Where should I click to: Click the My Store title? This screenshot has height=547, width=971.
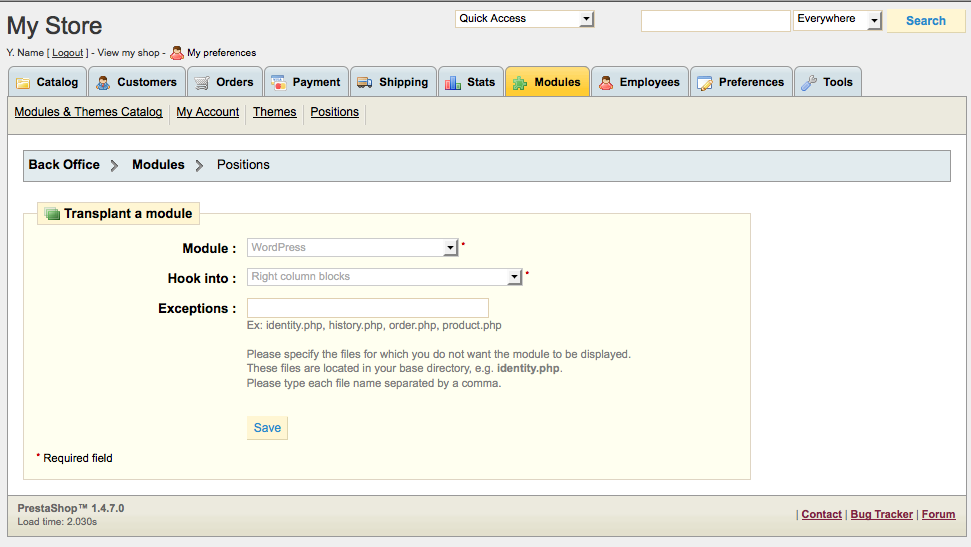(x=54, y=26)
